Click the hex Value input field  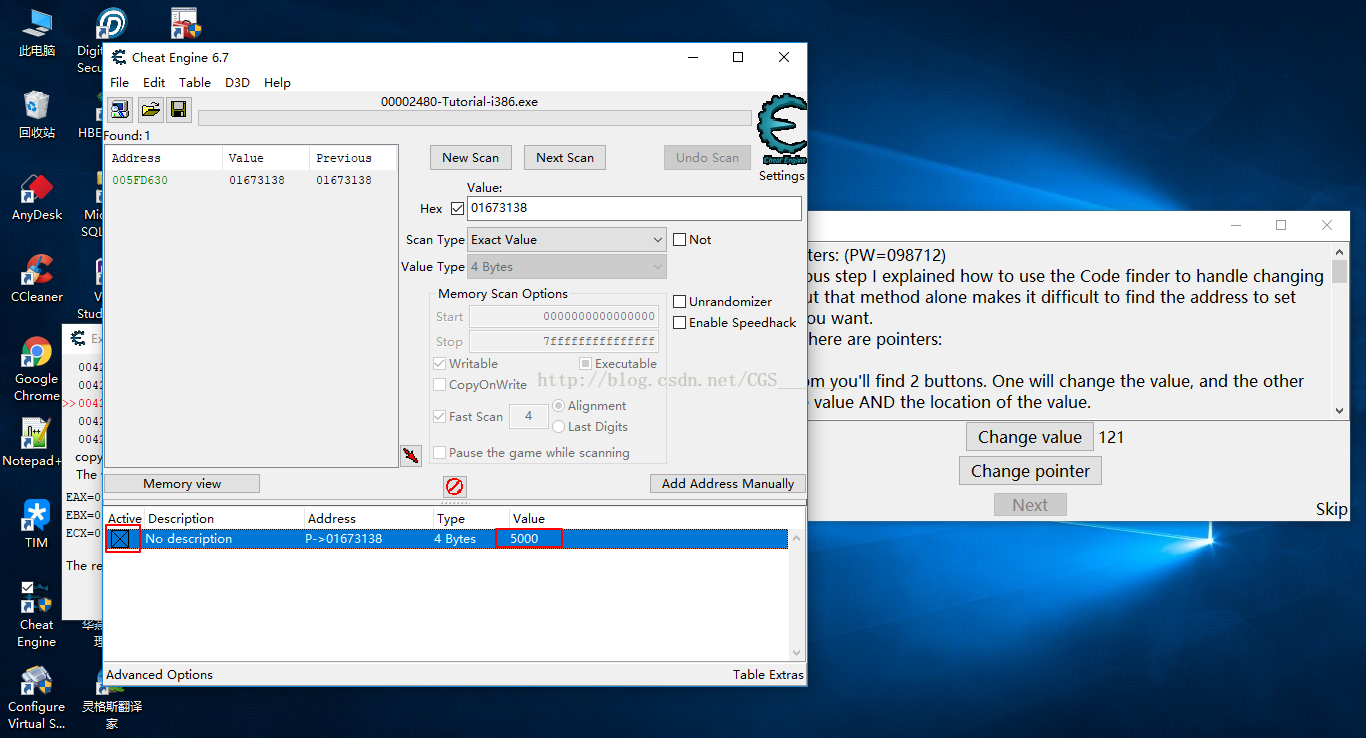click(x=634, y=208)
